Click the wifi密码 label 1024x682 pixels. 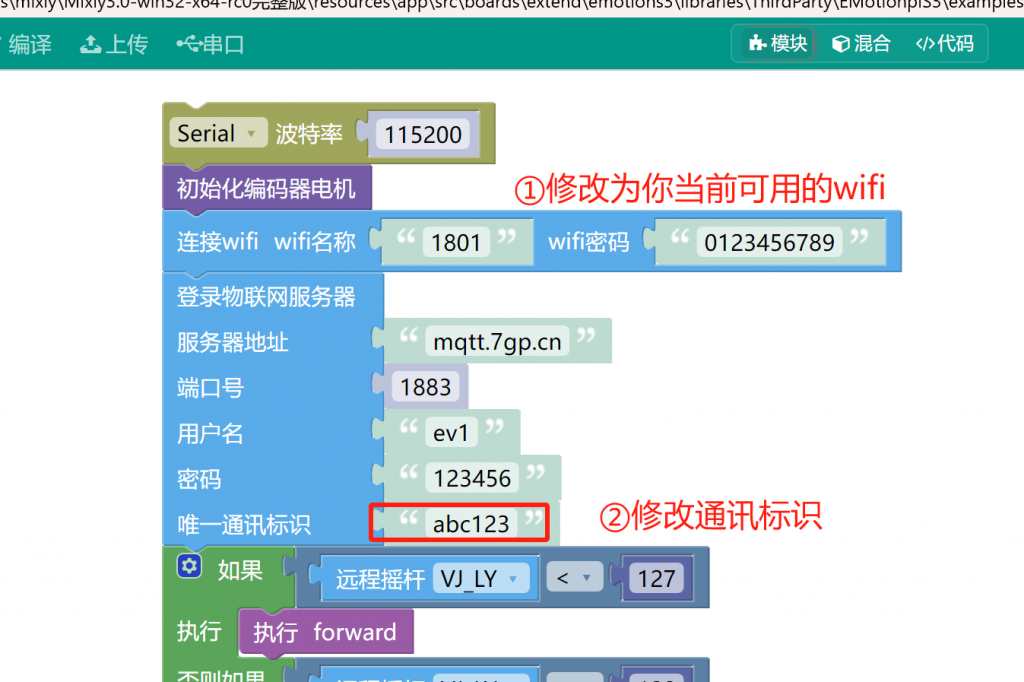(588, 242)
